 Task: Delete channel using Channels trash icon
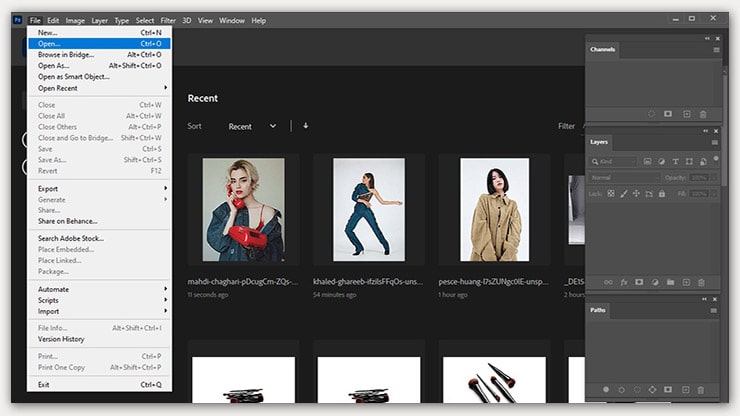pos(702,114)
